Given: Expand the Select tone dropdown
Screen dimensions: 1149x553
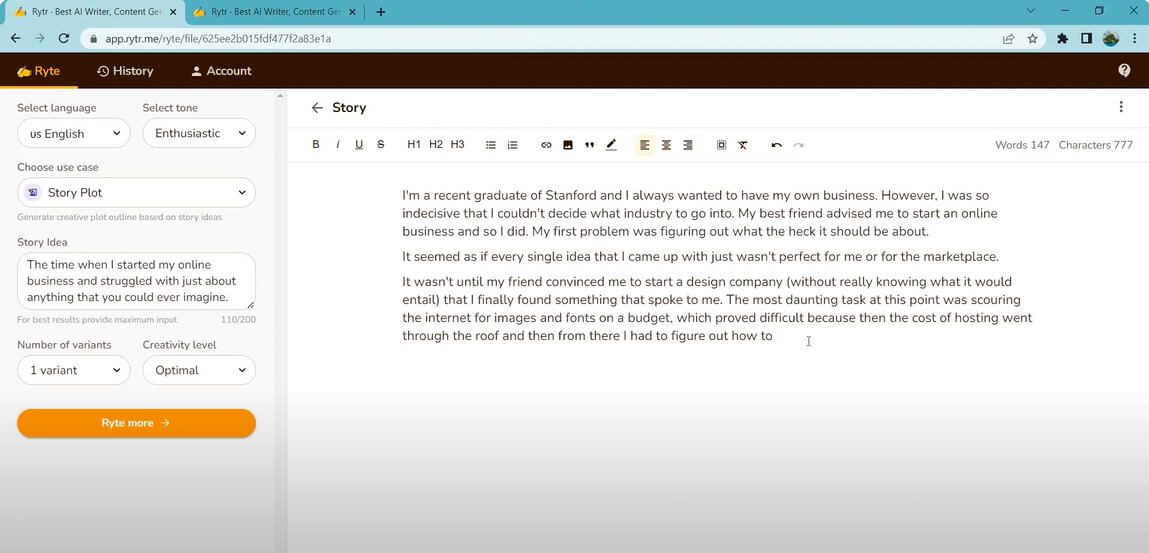Looking at the screenshot, I should click(x=199, y=133).
